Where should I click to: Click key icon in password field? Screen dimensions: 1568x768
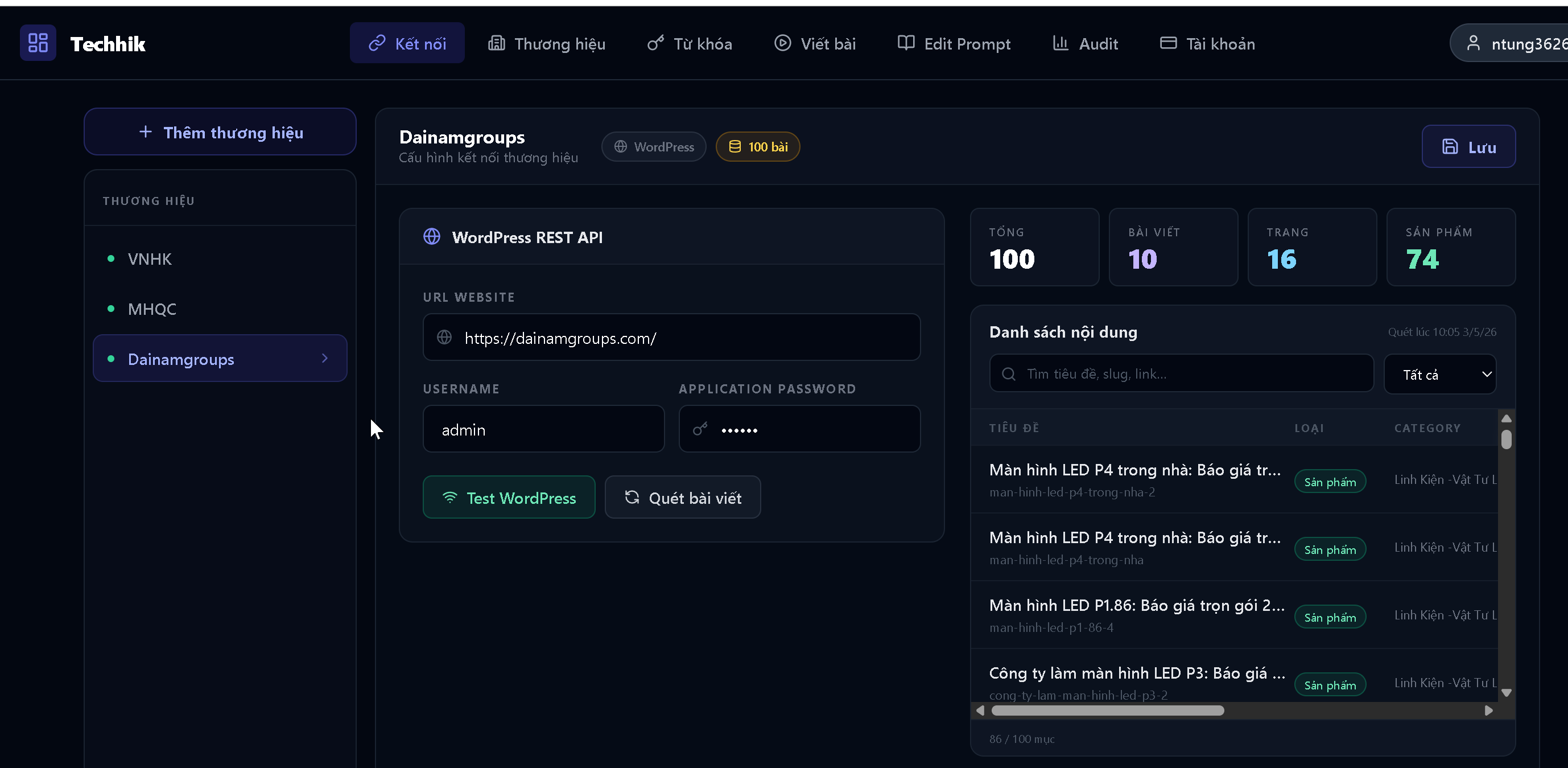700,429
